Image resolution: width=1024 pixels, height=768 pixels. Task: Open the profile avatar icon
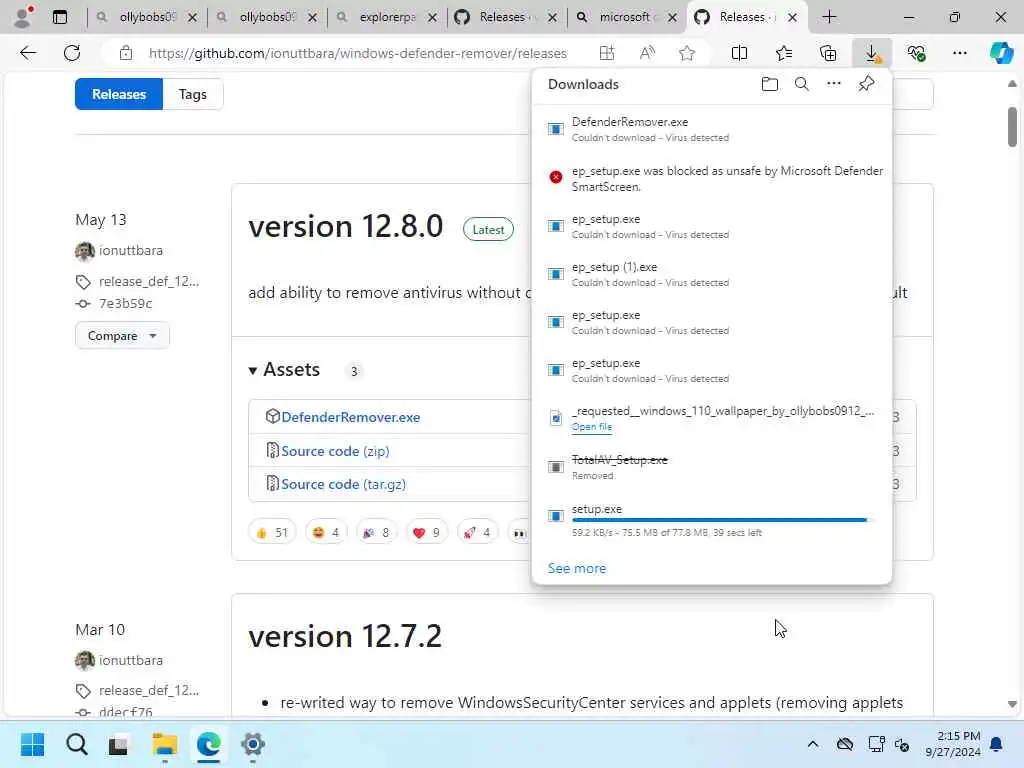pos(23,17)
